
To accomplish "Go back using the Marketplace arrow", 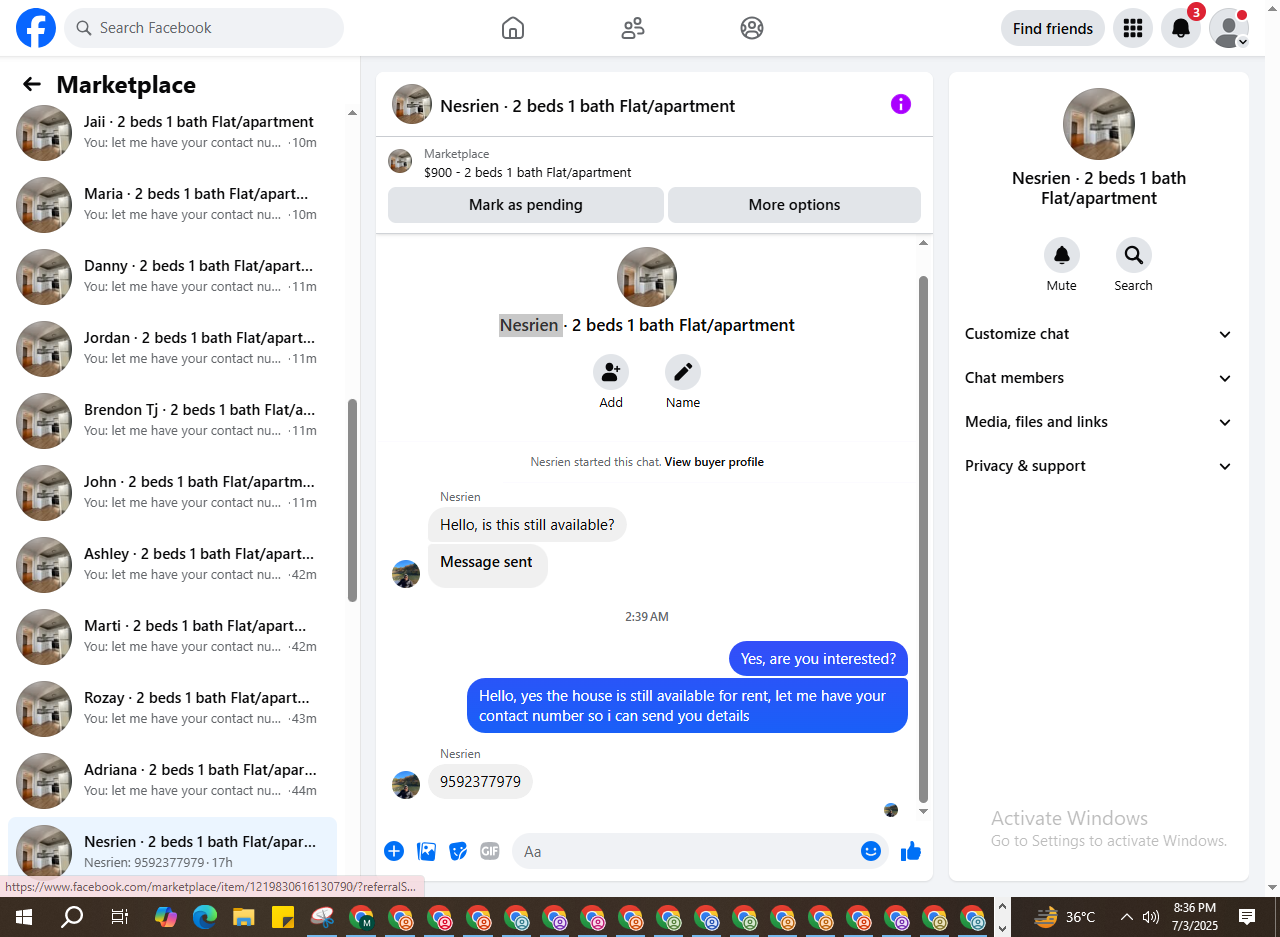I will 32,85.
